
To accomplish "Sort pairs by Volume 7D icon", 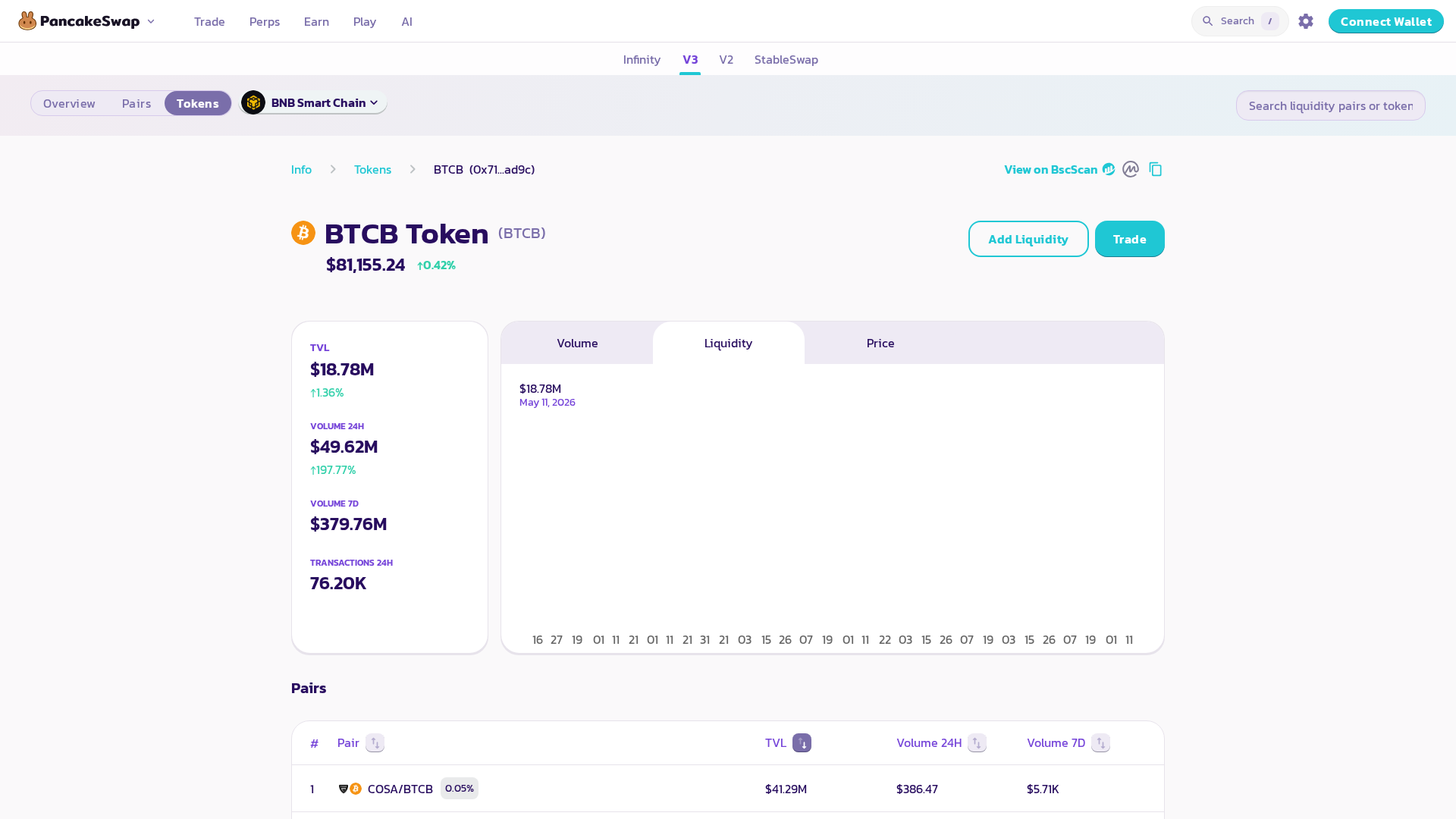I will (1100, 743).
